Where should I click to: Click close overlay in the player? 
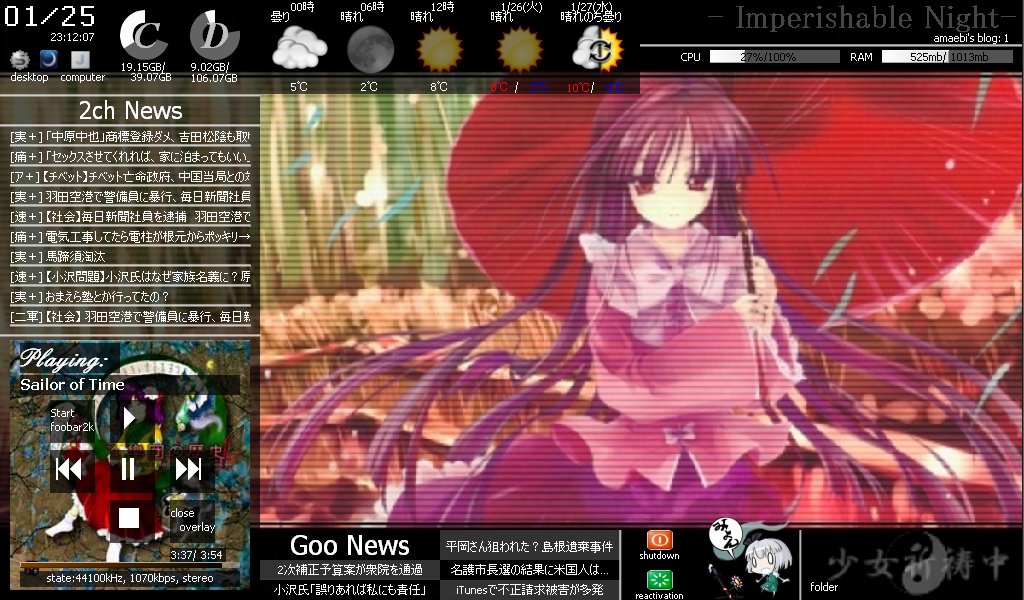click(x=192, y=520)
